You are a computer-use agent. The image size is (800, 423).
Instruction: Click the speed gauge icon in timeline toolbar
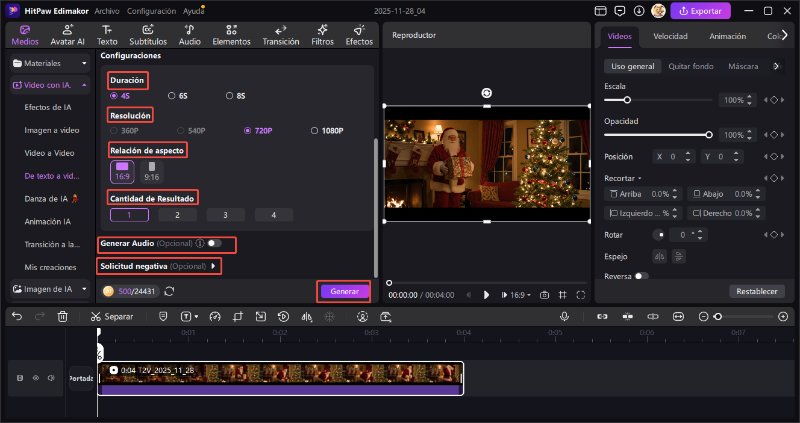coord(215,317)
